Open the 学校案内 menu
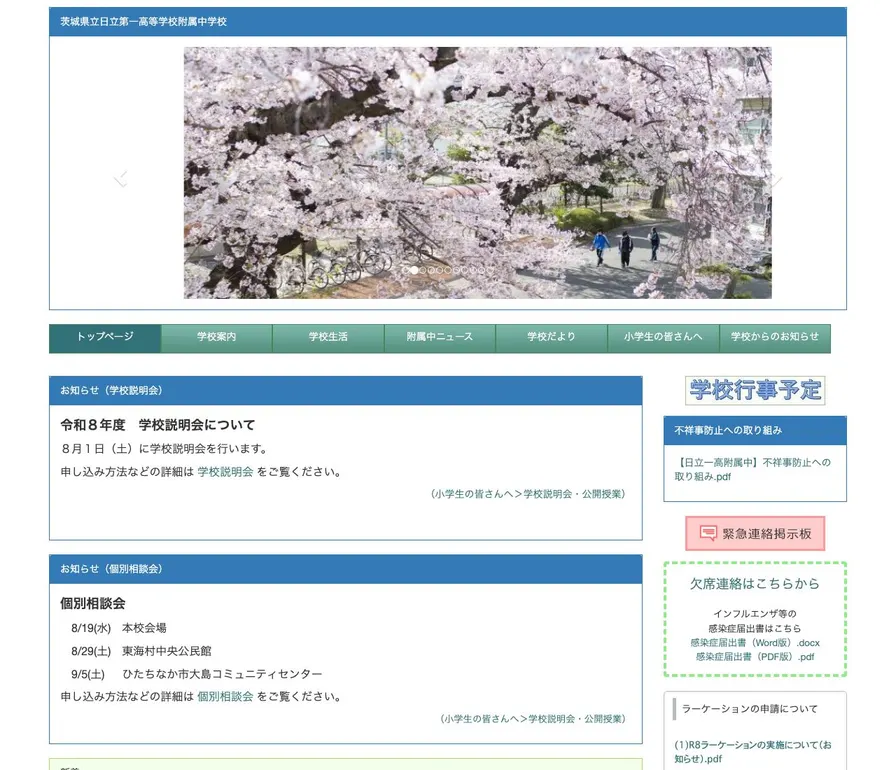Viewport: 896px width, 770px height. pos(217,338)
